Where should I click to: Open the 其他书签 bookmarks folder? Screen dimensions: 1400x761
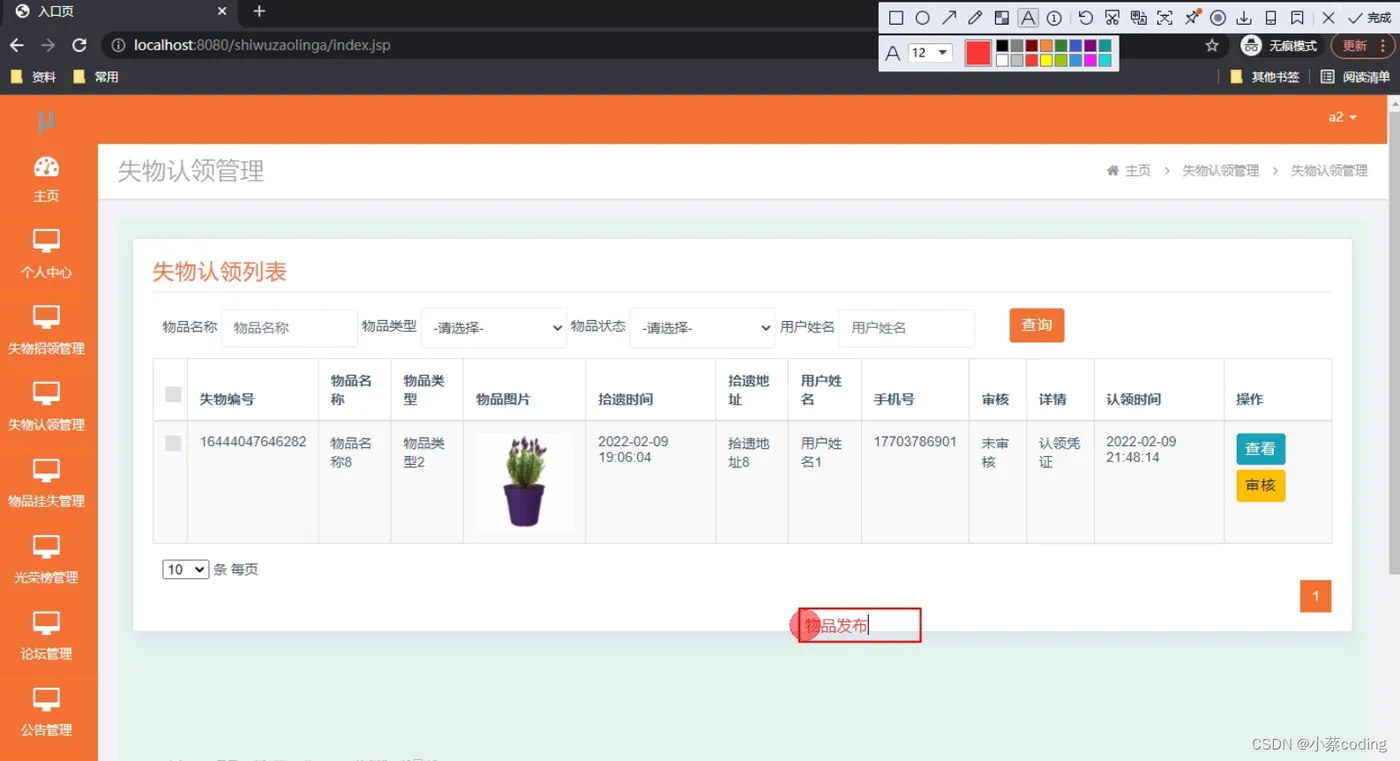click(1264, 77)
